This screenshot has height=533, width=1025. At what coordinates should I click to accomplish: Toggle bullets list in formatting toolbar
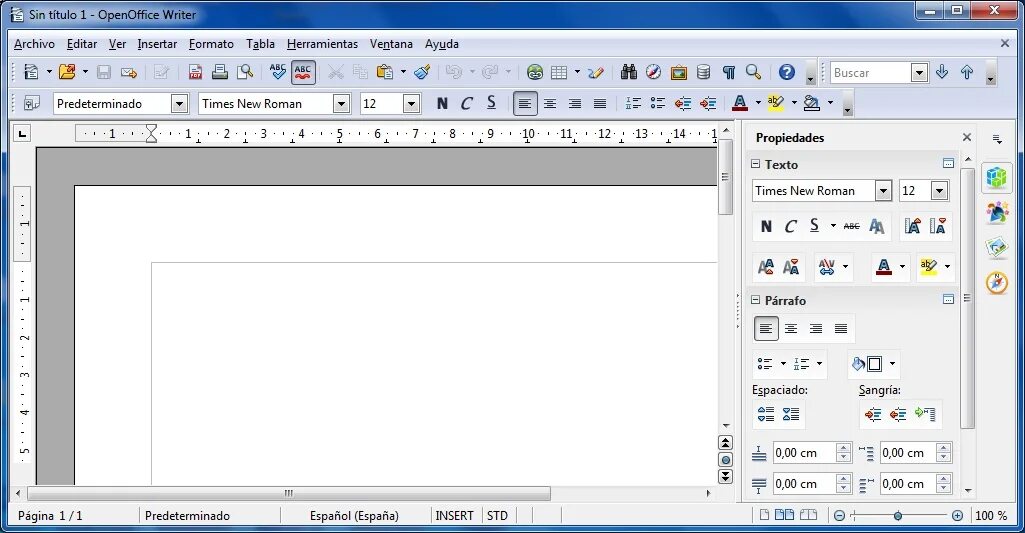click(658, 103)
